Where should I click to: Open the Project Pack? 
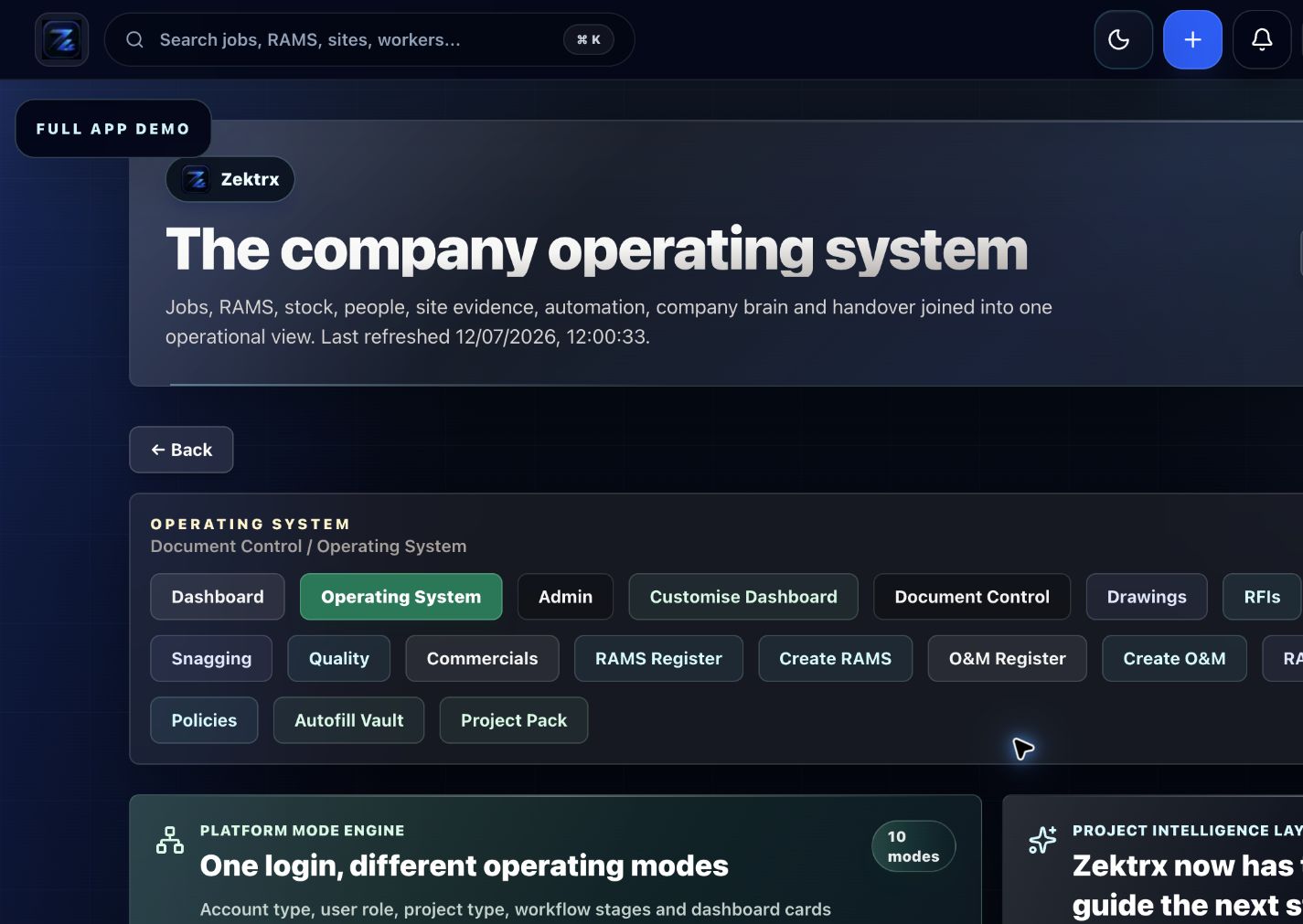pyautogui.click(x=514, y=720)
